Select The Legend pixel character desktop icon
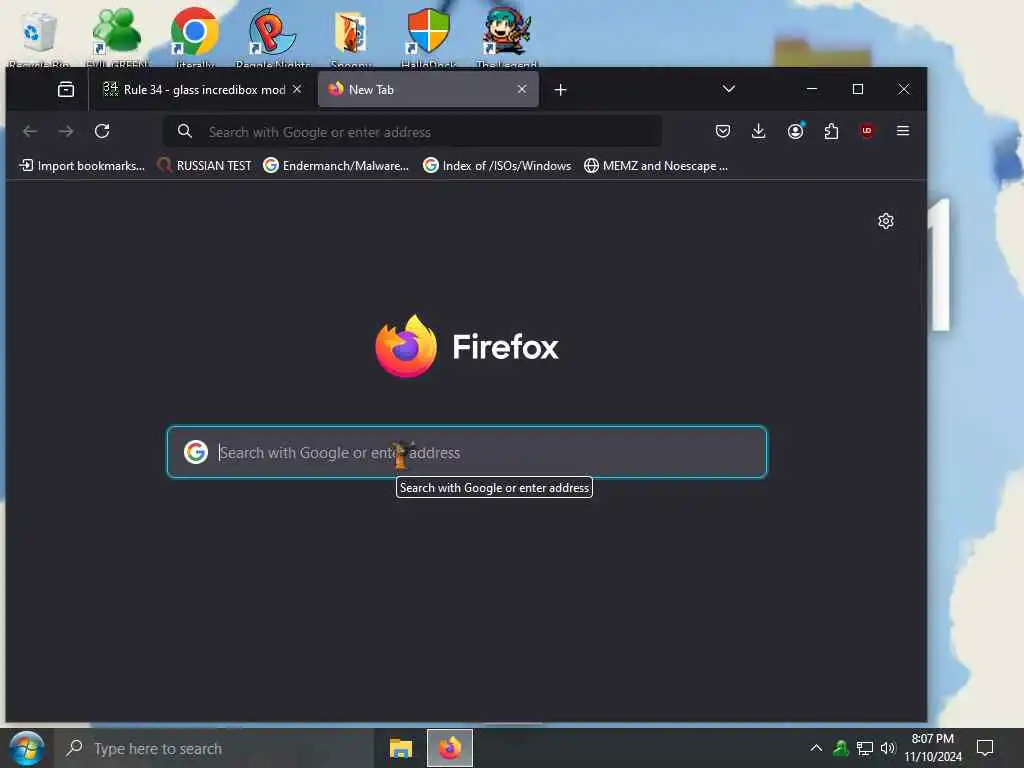The height and width of the screenshot is (768, 1024). 507,37
